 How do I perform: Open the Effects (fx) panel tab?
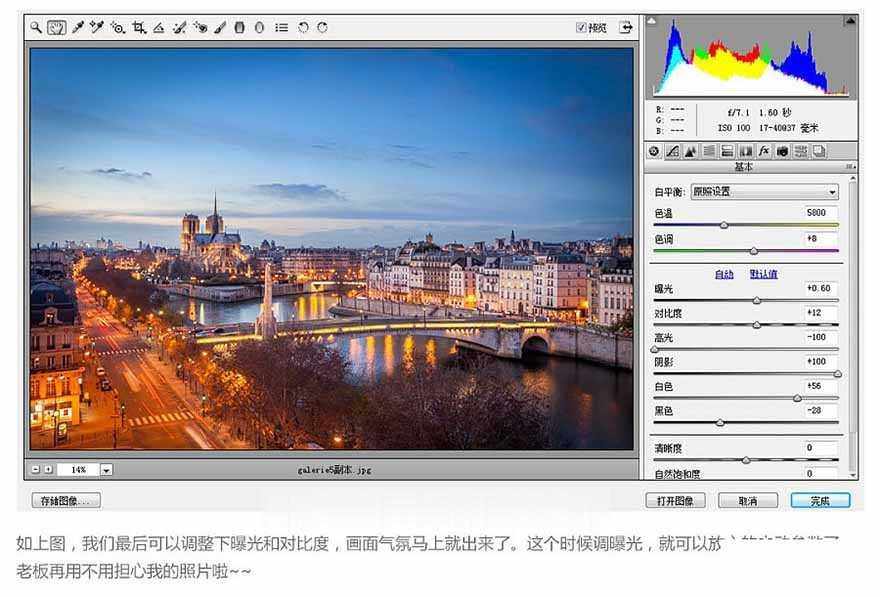pos(764,151)
